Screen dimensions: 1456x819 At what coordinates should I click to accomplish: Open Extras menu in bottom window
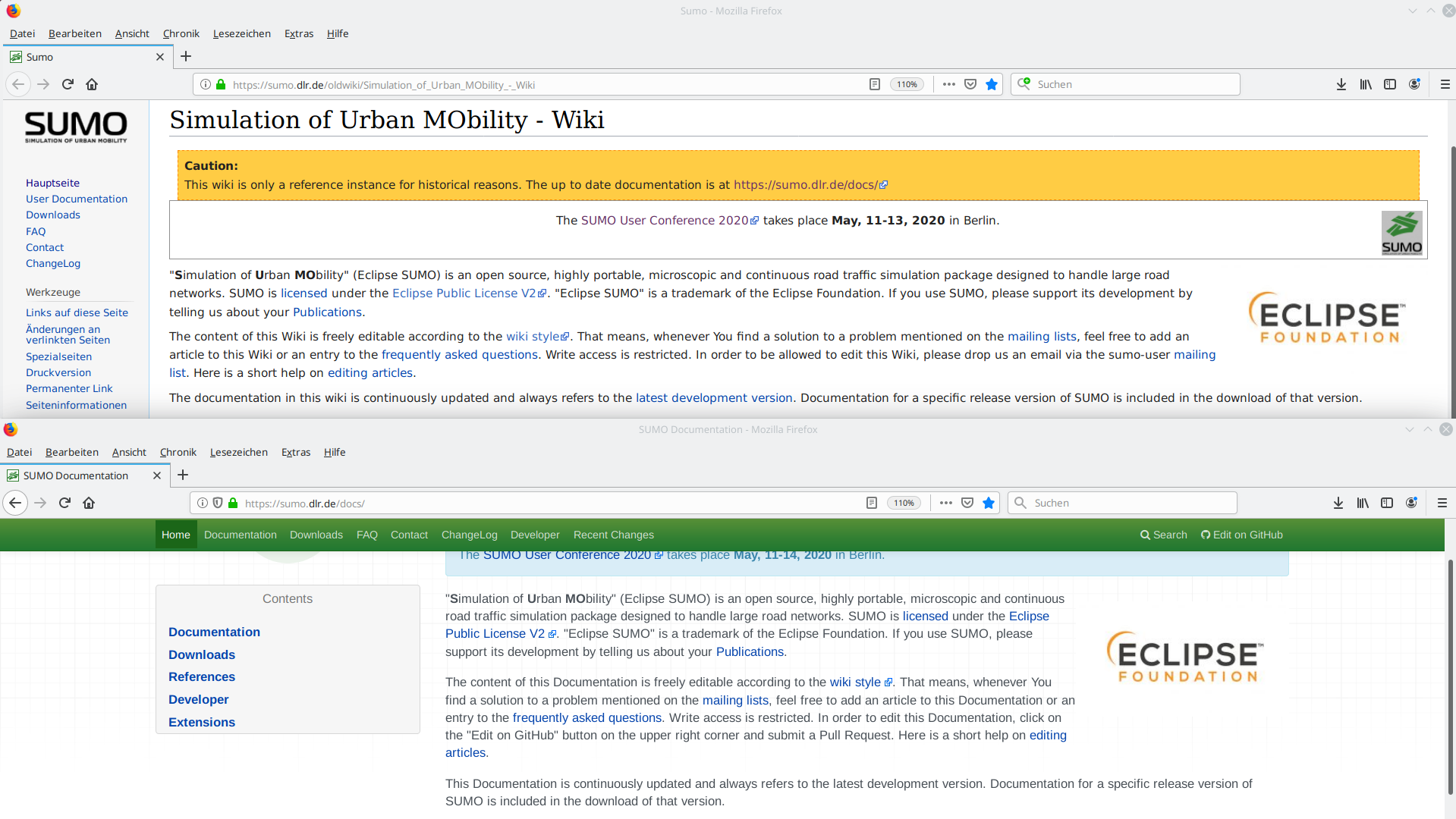295,452
